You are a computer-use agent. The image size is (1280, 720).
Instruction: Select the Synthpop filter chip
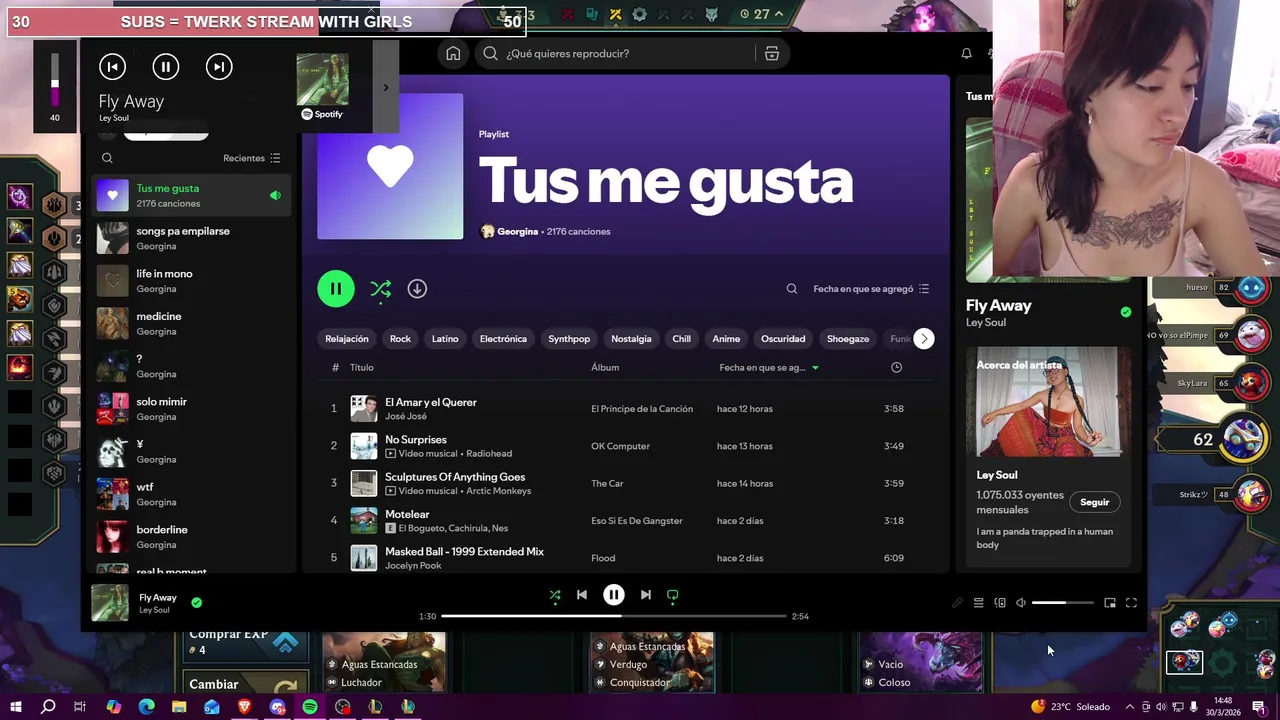tap(569, 339)
